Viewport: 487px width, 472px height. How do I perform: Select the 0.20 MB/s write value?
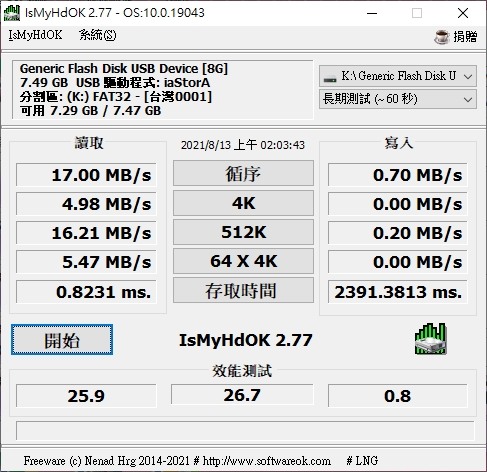(x=398, y=233)
